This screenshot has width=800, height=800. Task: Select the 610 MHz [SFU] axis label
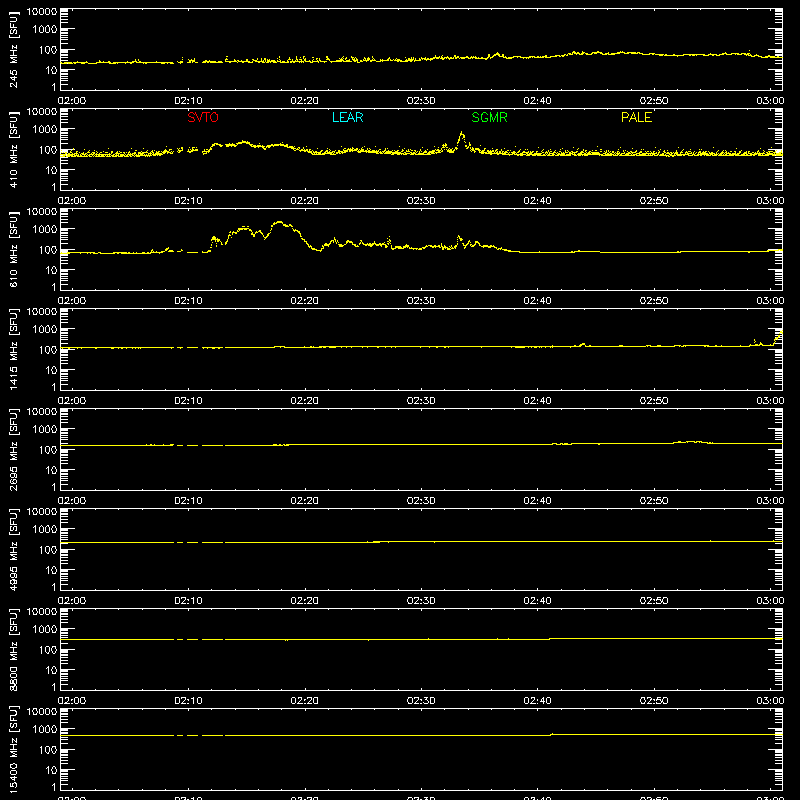point(13,250)
